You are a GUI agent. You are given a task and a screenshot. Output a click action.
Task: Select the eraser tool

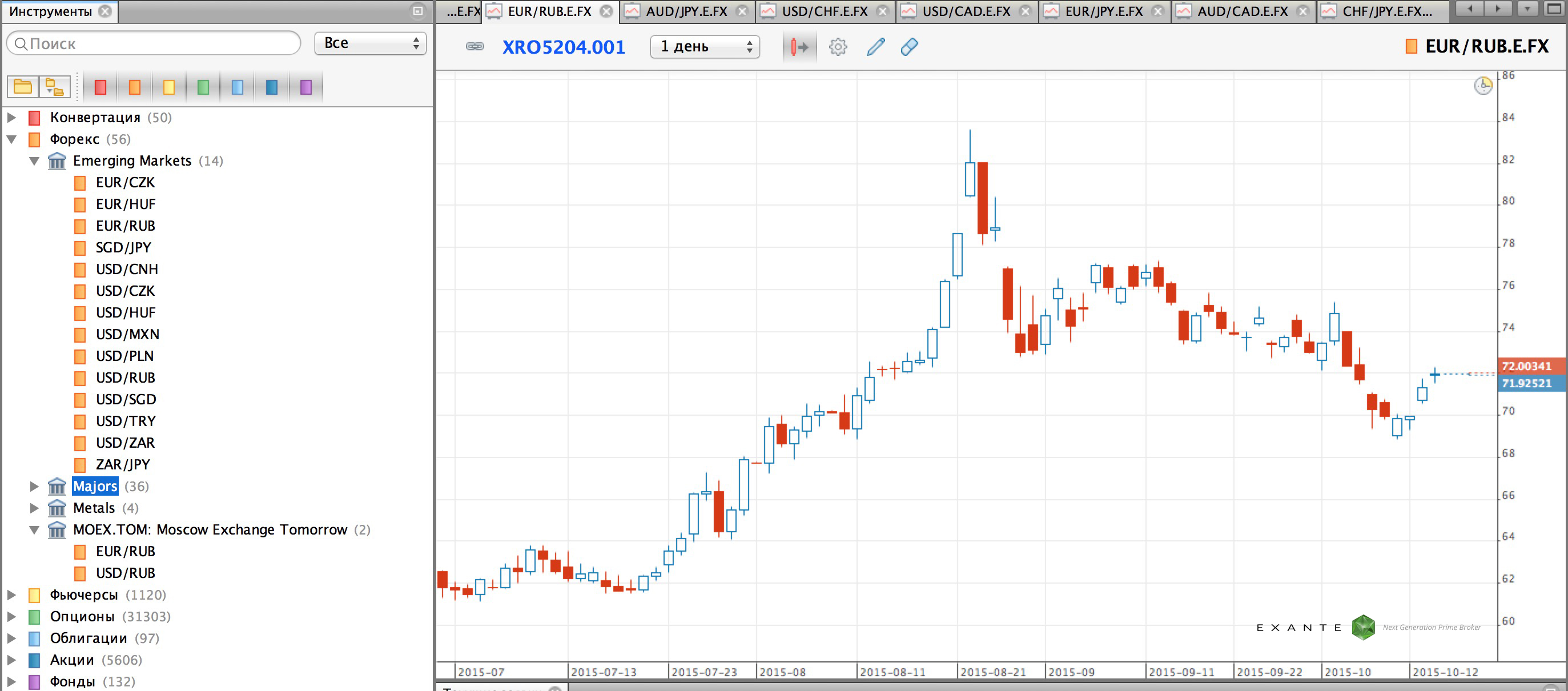click(909, 47)
